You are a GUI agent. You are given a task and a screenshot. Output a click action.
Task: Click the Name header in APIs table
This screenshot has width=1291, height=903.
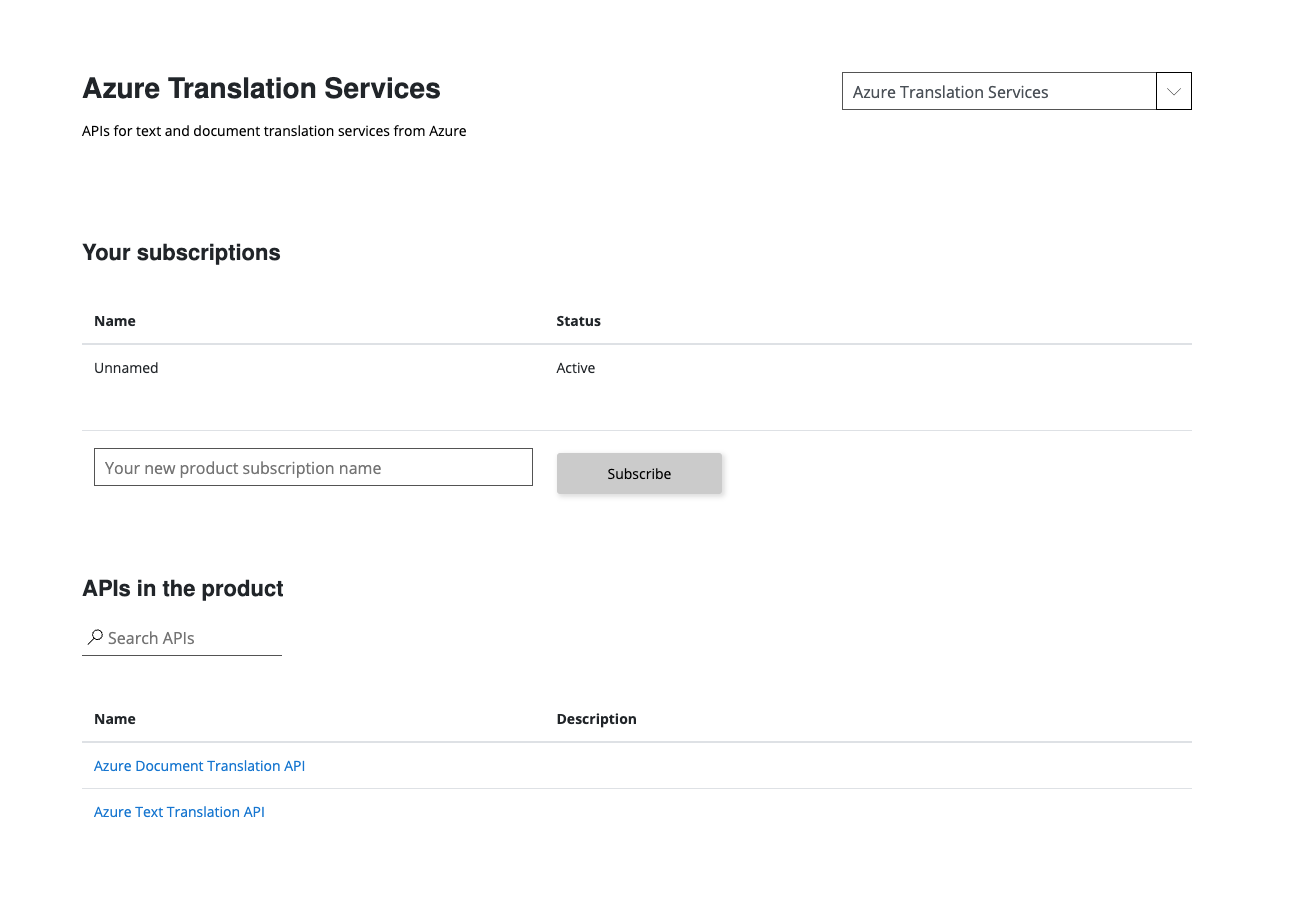115,719
